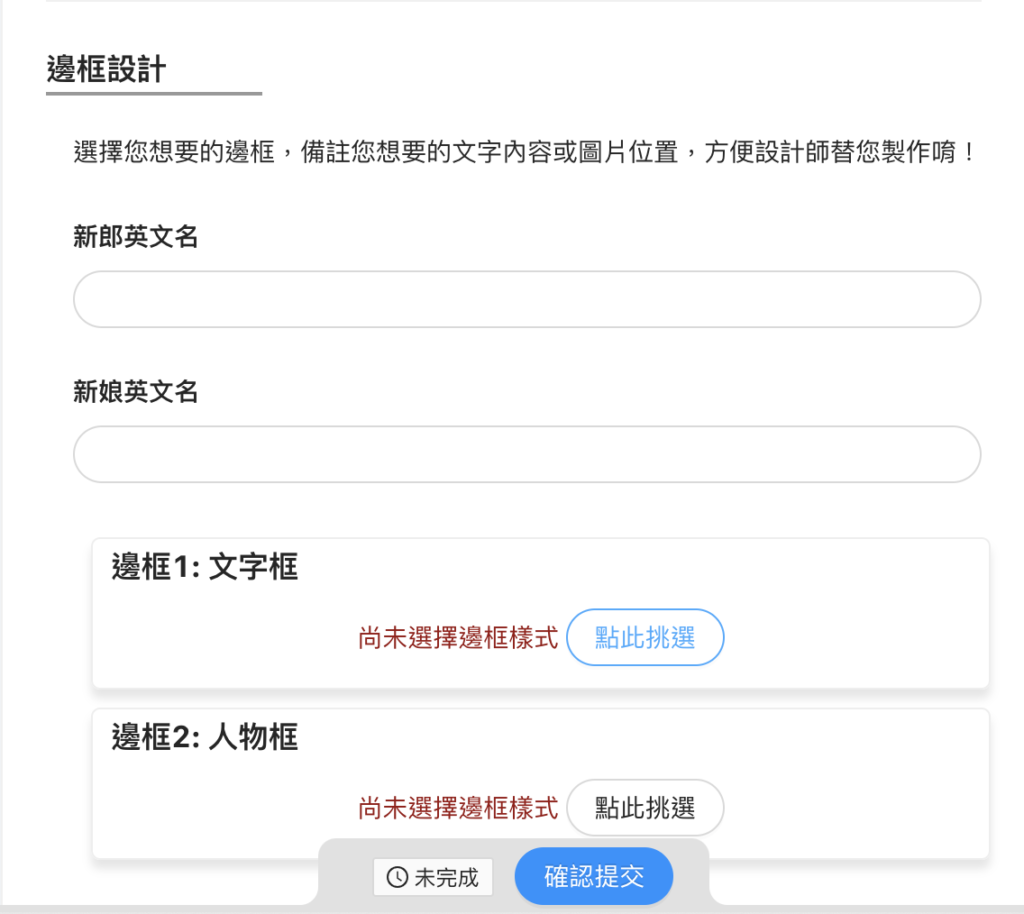
Task: Click red 尚未選擇邊框樣式 warning in 邊框1
Action: [x=458, y=638]
